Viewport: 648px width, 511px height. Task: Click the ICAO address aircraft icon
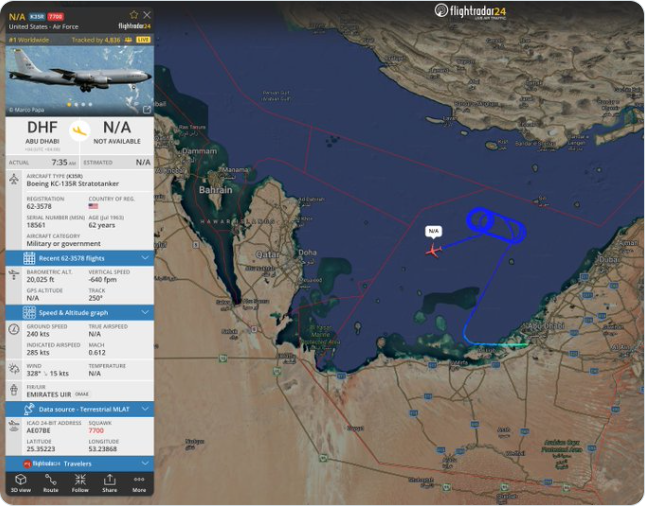pyautogui.click(x=14, y=426)
